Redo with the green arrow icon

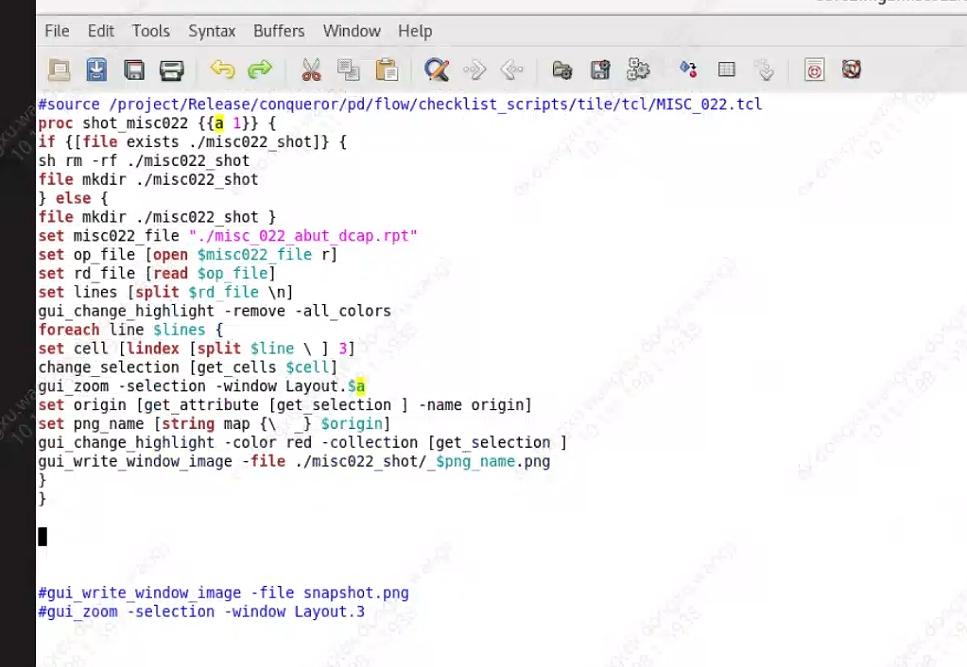click(260, 70)
